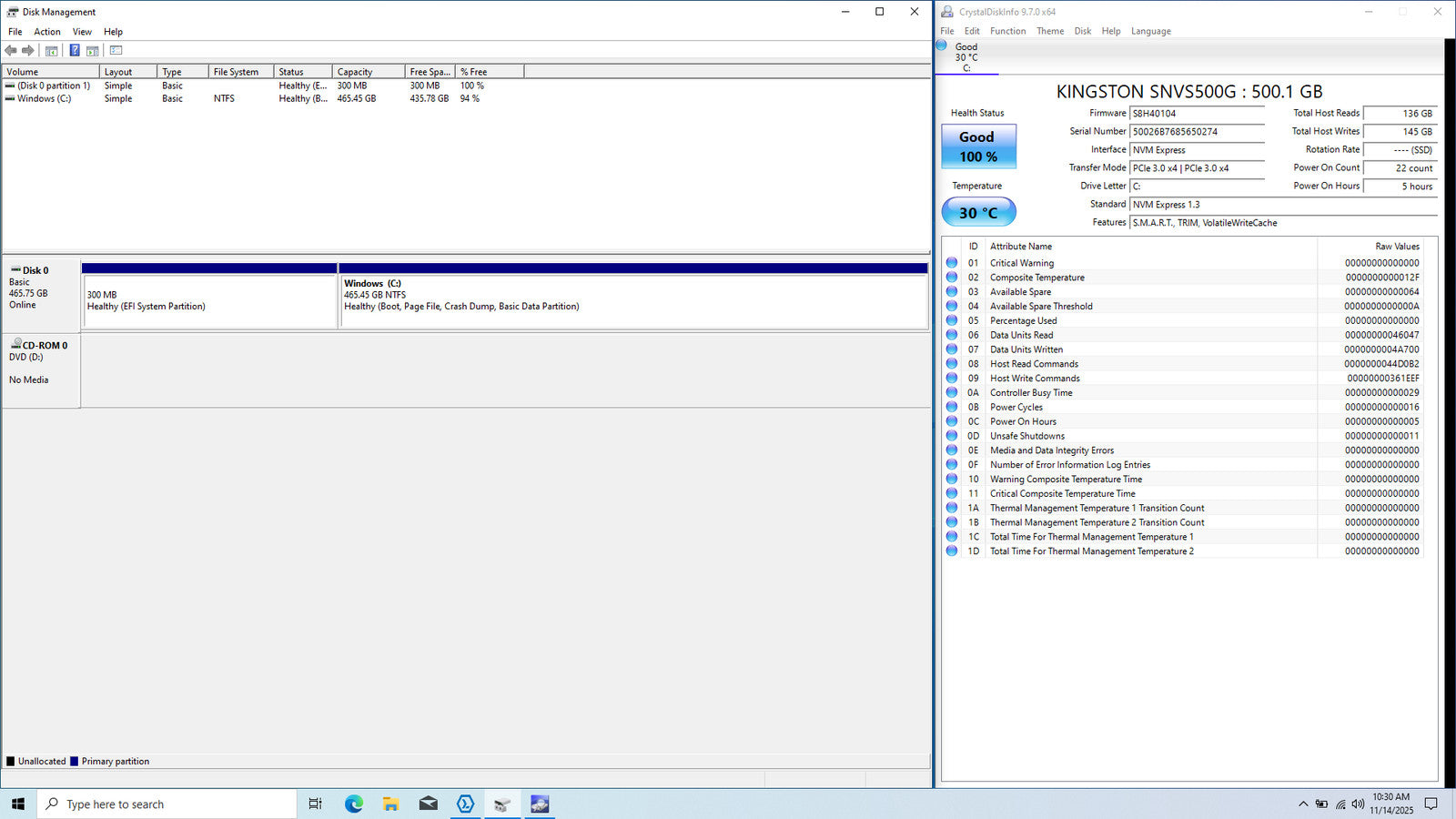Open the Action menu in Disk Management
Image resolution: width=1456 pixels, height=819 pixels.
click(47, 32)
